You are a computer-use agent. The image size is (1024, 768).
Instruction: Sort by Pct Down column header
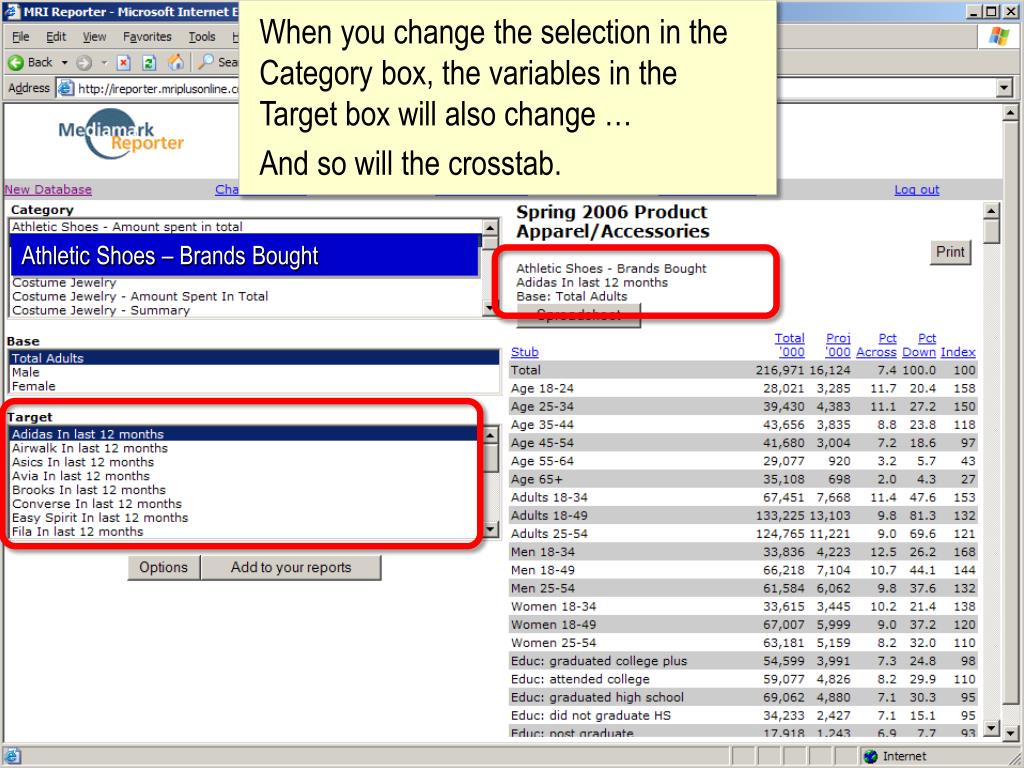click(919, 345)
